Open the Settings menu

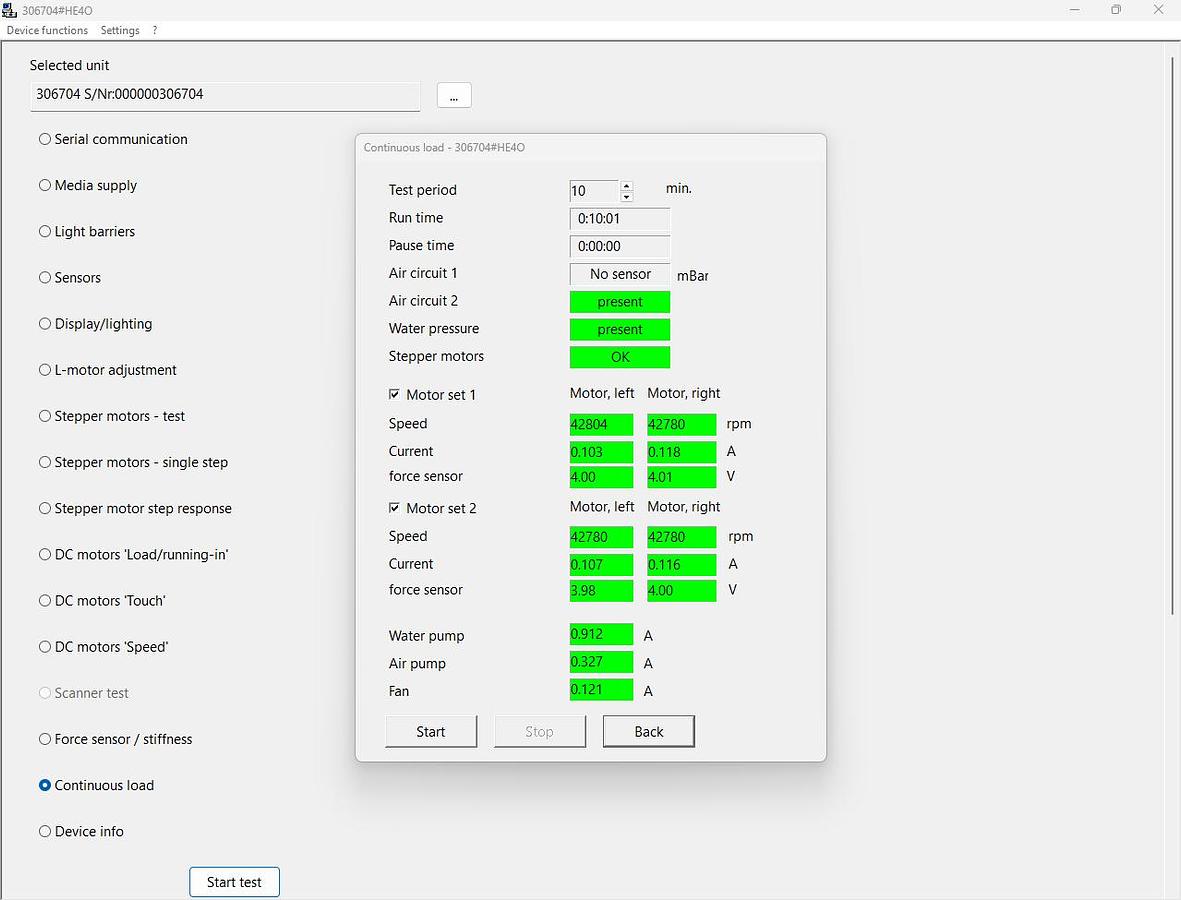[x=120, y=30]
